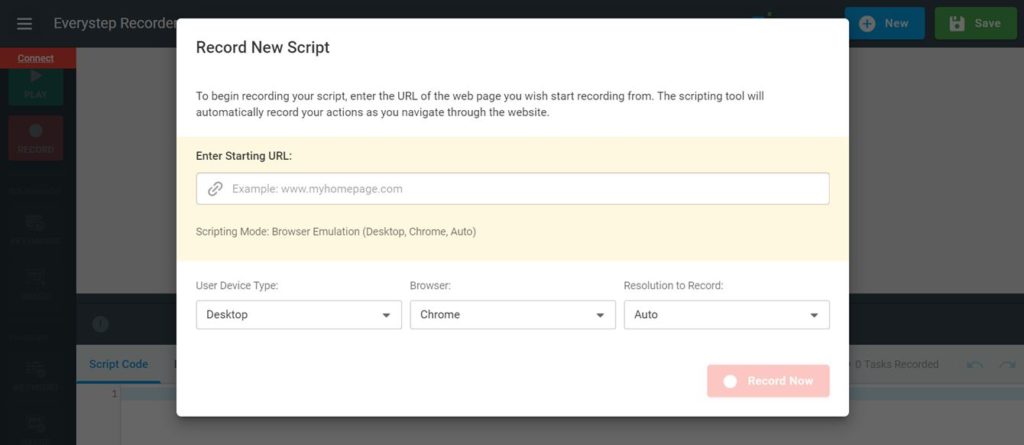Click the link icon in URL field
The width and height of the screenshot is (1024, 445).
coord(215,189)
